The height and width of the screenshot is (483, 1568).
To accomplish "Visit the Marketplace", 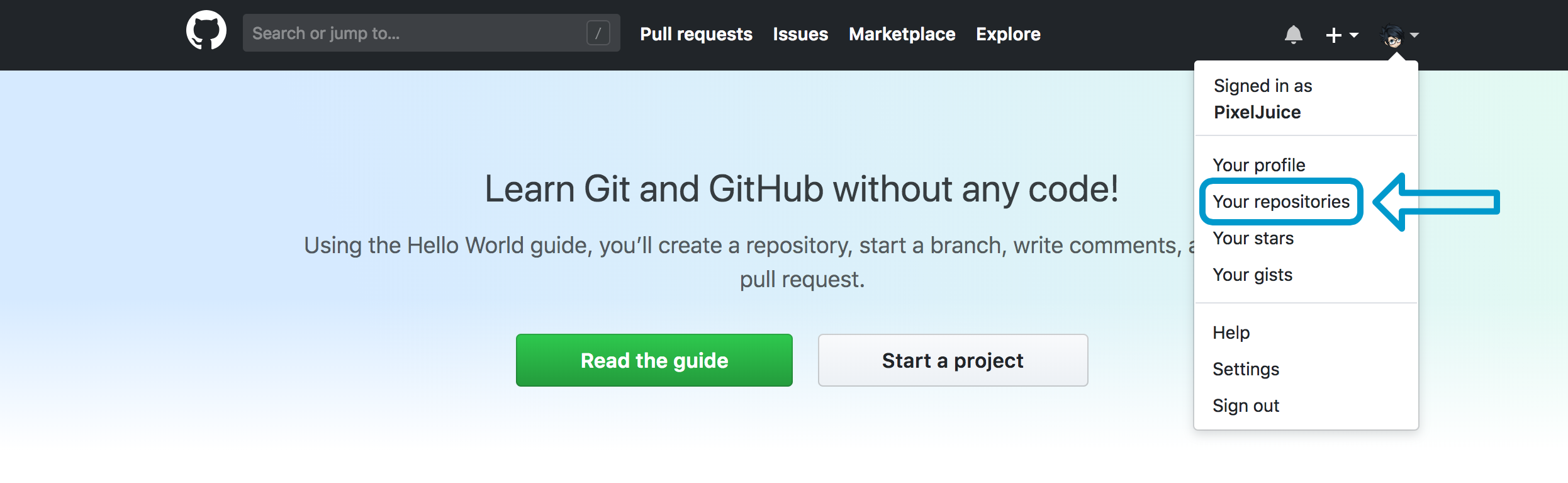I will click(x=902, y=34).
